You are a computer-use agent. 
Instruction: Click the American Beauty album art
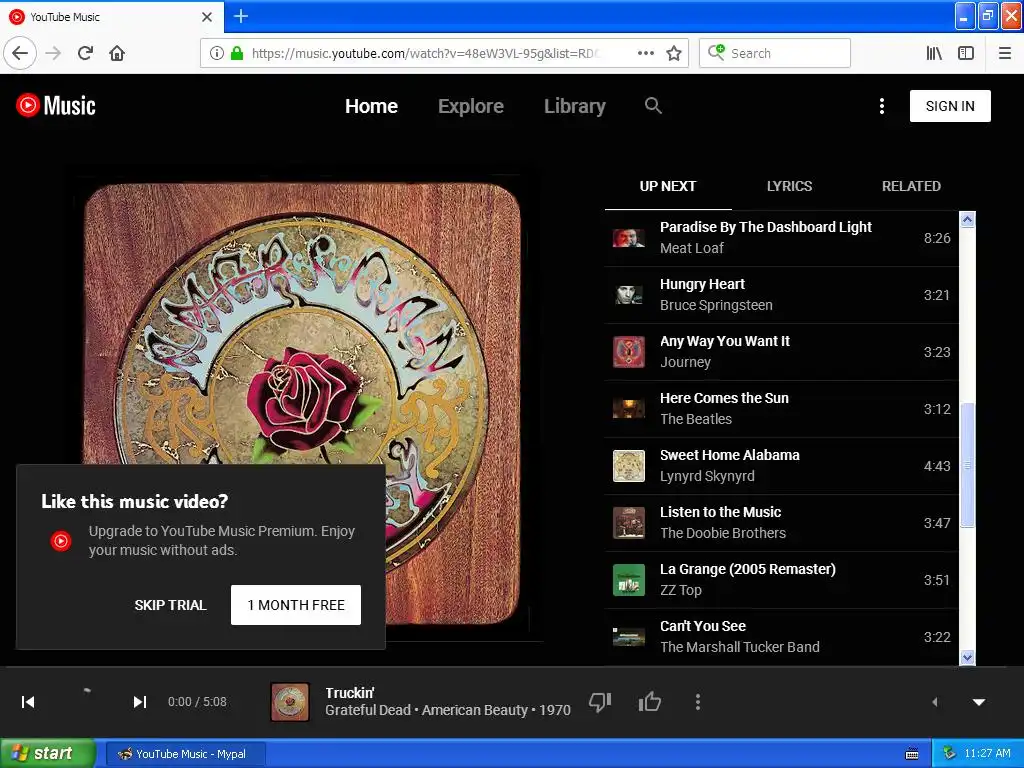pos(302,404)
